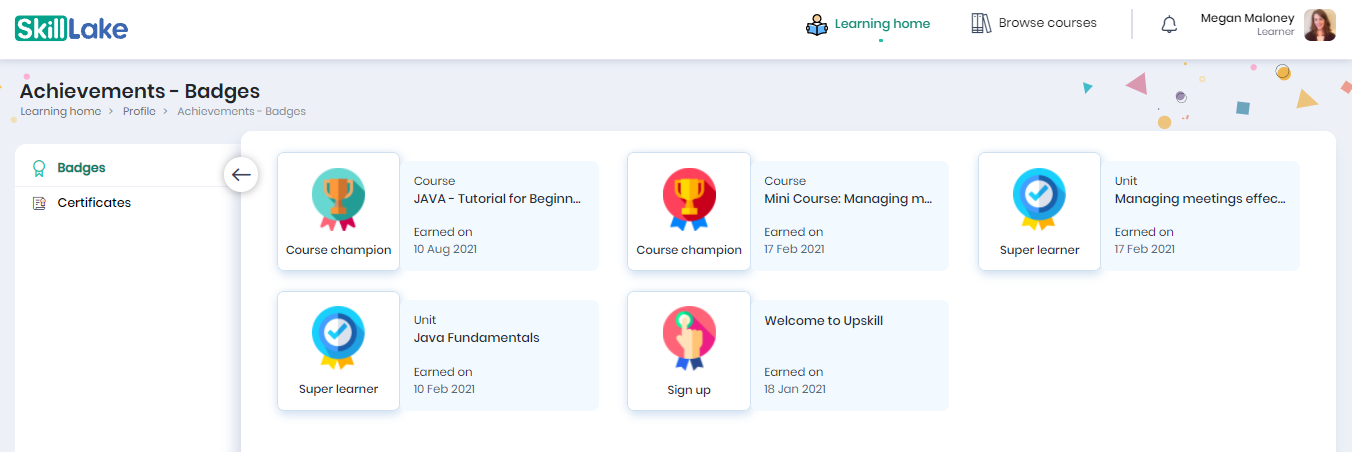The image size is (1352, 452).
Task: Click Megan Maloney's profile avatar
Action: (x=1320, y=25)
